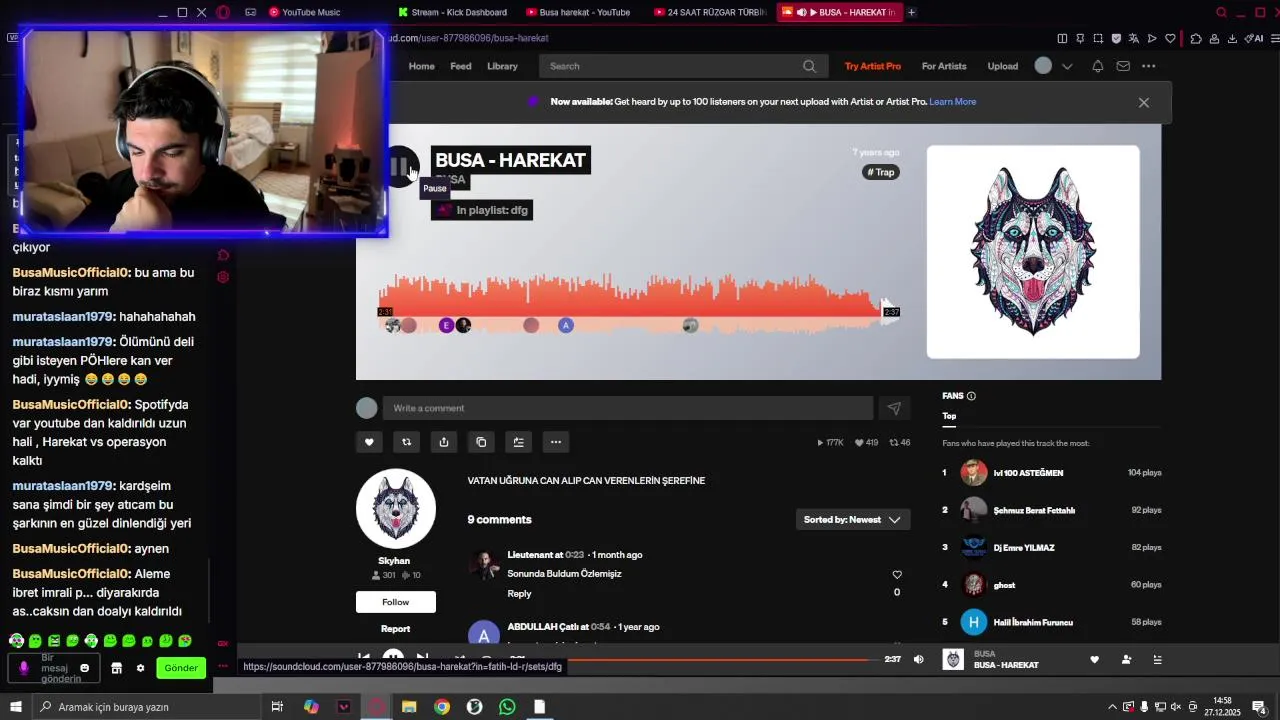Pause the BUSA - HAREKAT track in the header
Viewport: 1280px width, 720px height.
(x=401, y=167)
